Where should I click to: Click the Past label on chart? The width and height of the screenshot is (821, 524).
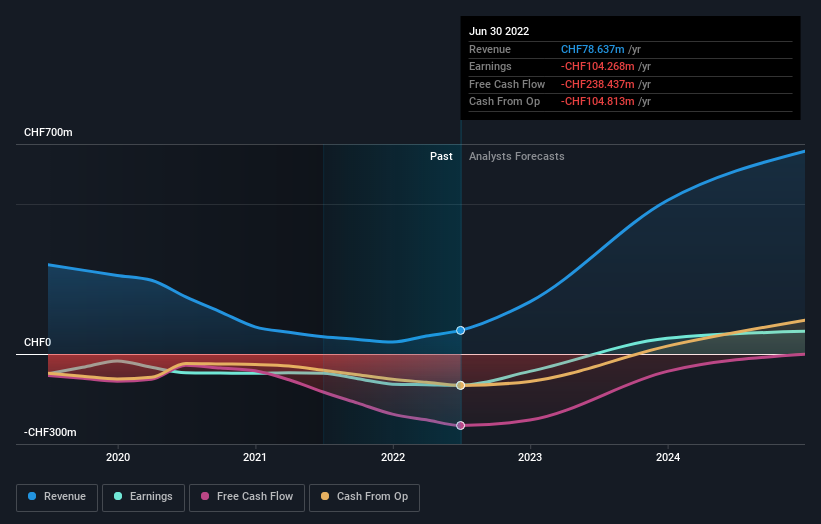[441, 157]
